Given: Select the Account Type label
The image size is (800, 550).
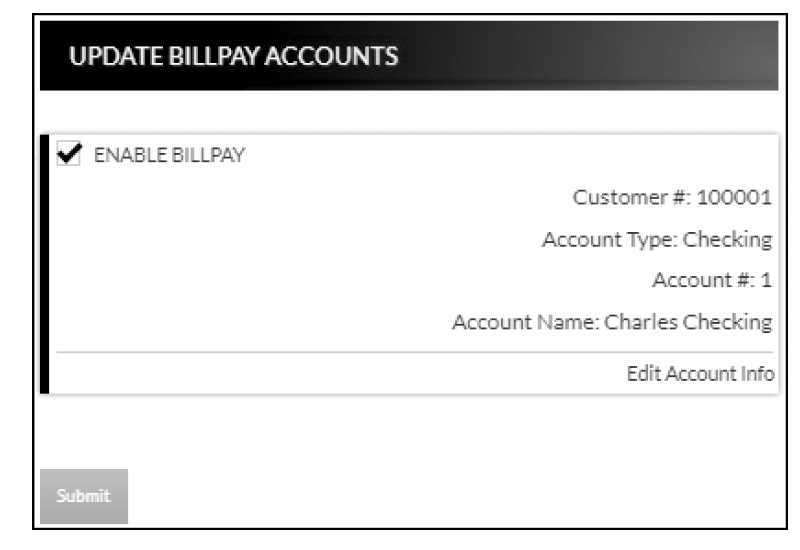Looking at the screenshot, I should [x=608, y=239].
